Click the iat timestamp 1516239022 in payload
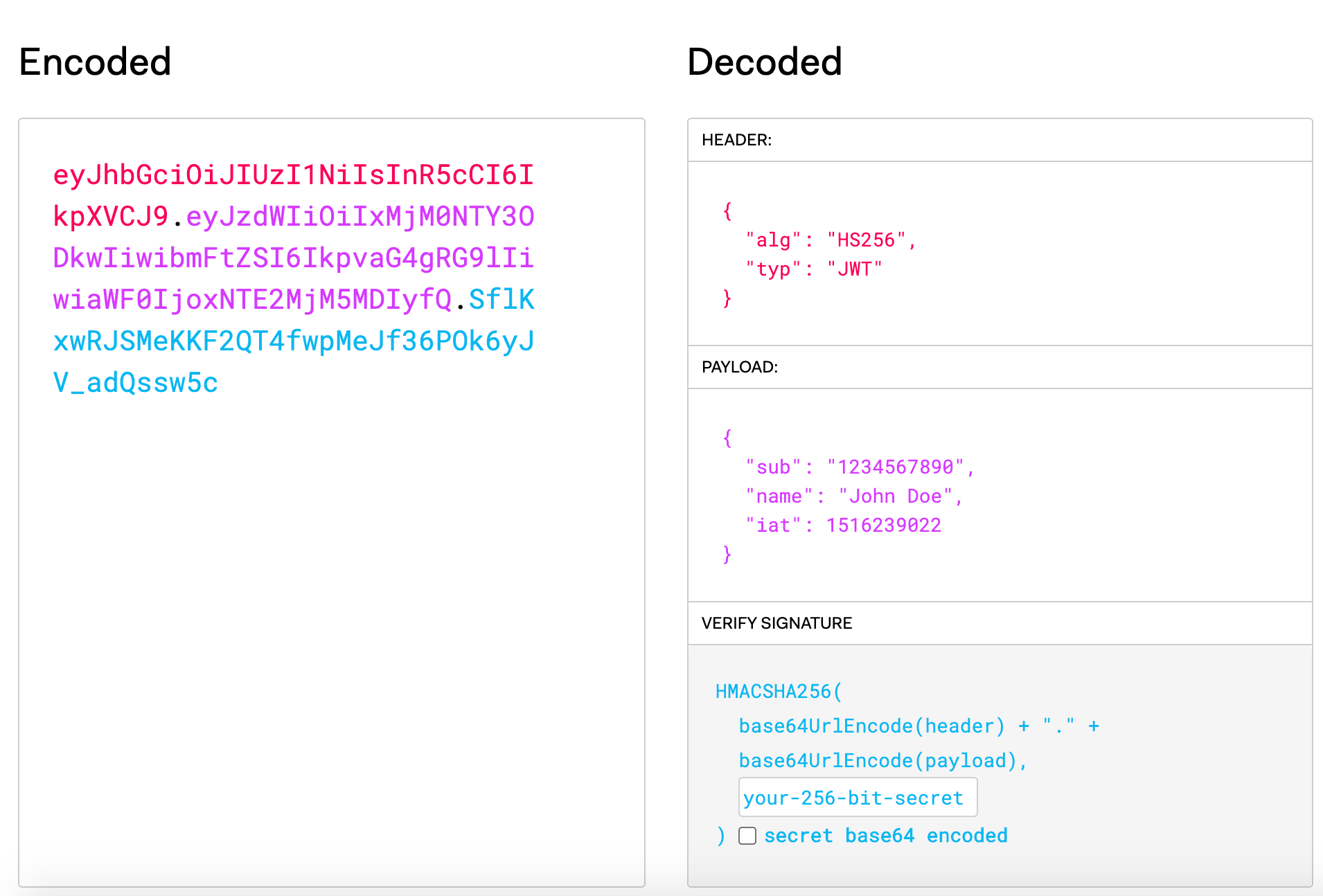Image resolution: width=1323 pixels, height=896 pixels. point(883,525)
